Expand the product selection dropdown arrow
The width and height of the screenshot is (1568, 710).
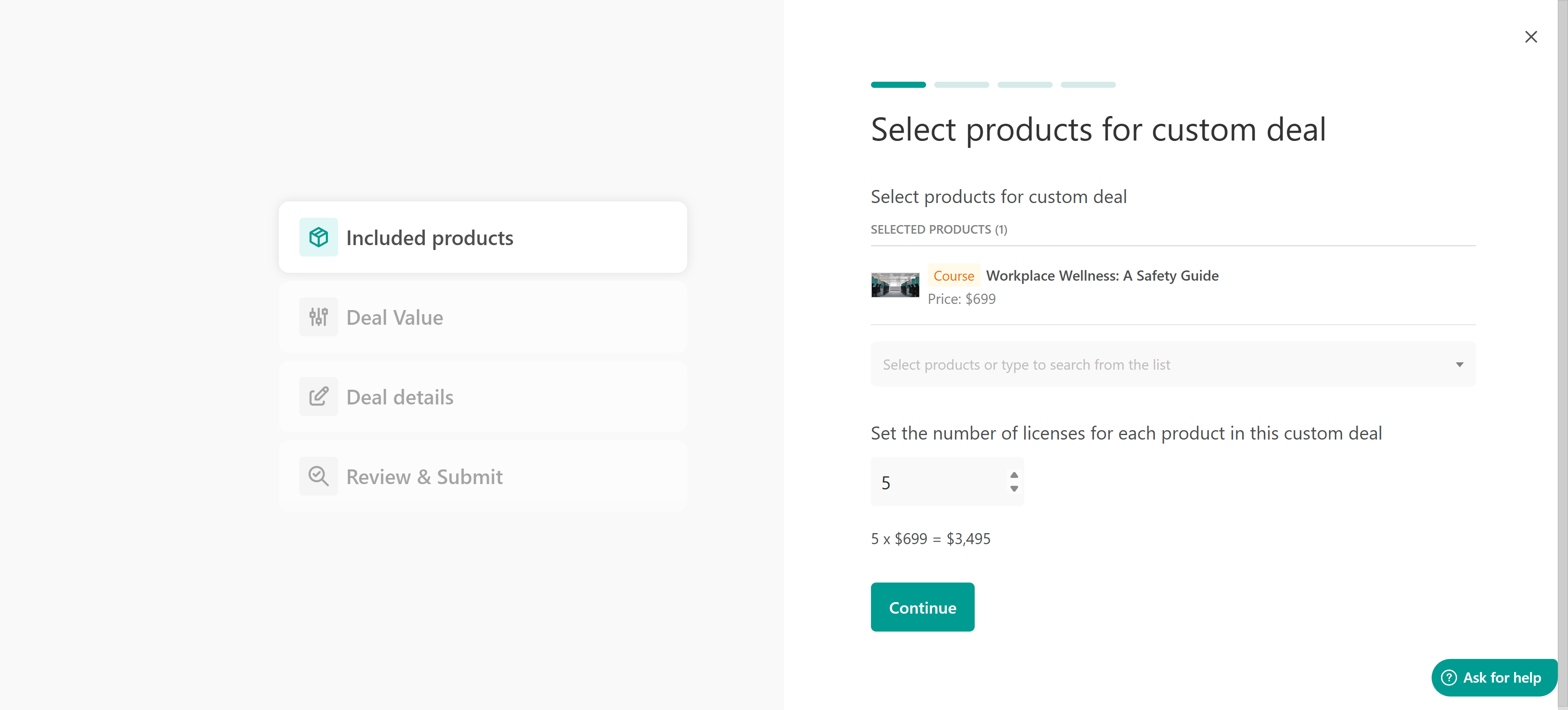click(1459, 364)
